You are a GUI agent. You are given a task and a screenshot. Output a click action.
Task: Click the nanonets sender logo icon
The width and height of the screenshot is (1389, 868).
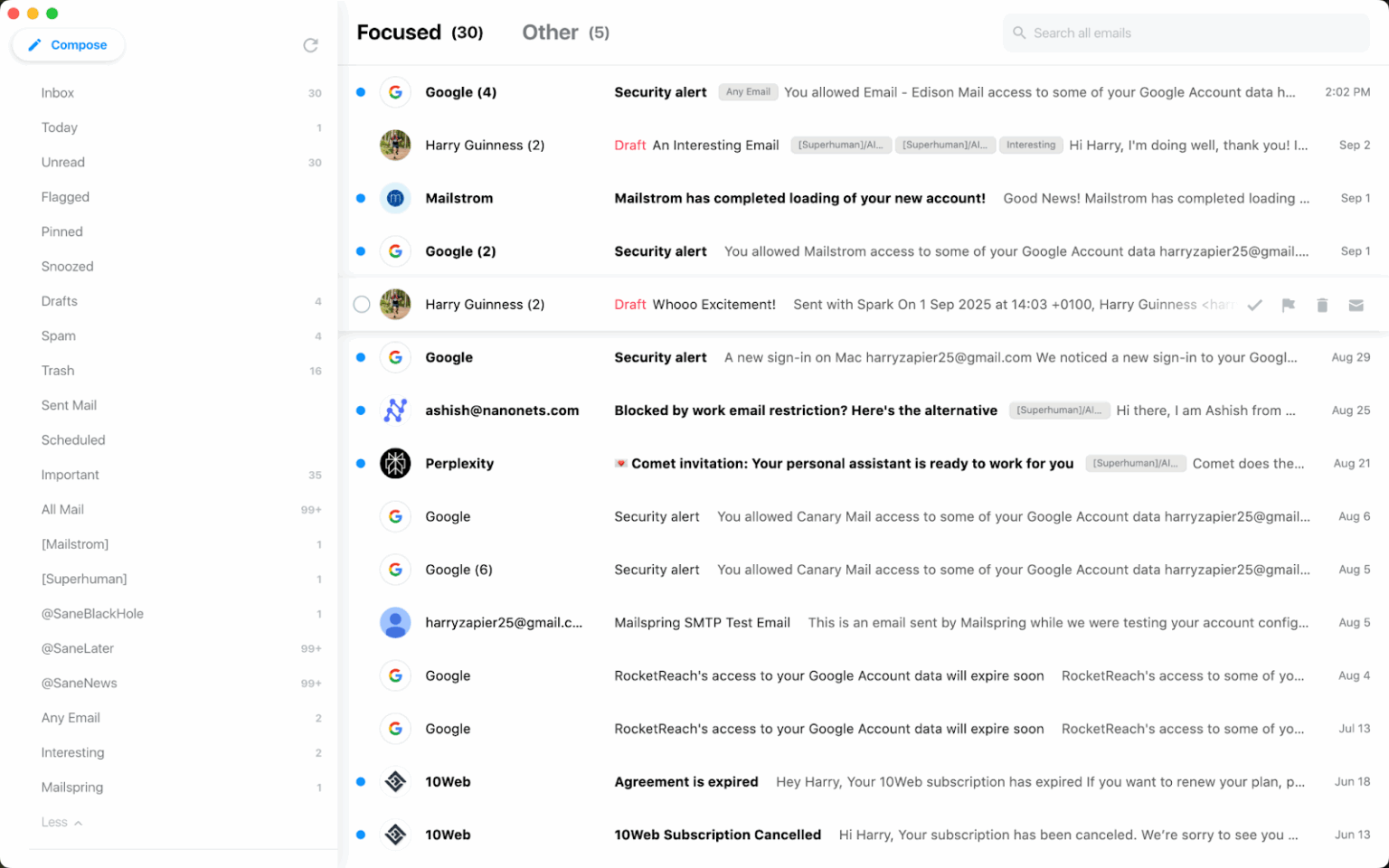pyautogui.click(x=395, y=410)
